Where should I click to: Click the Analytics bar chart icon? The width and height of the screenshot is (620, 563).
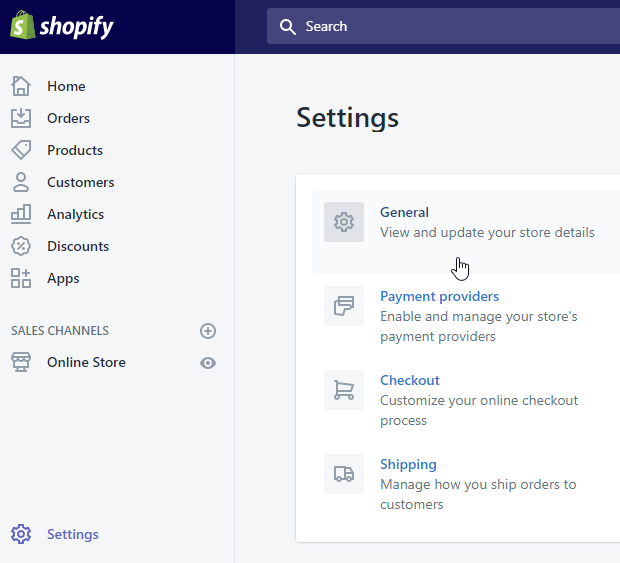(x=21, y=214)
